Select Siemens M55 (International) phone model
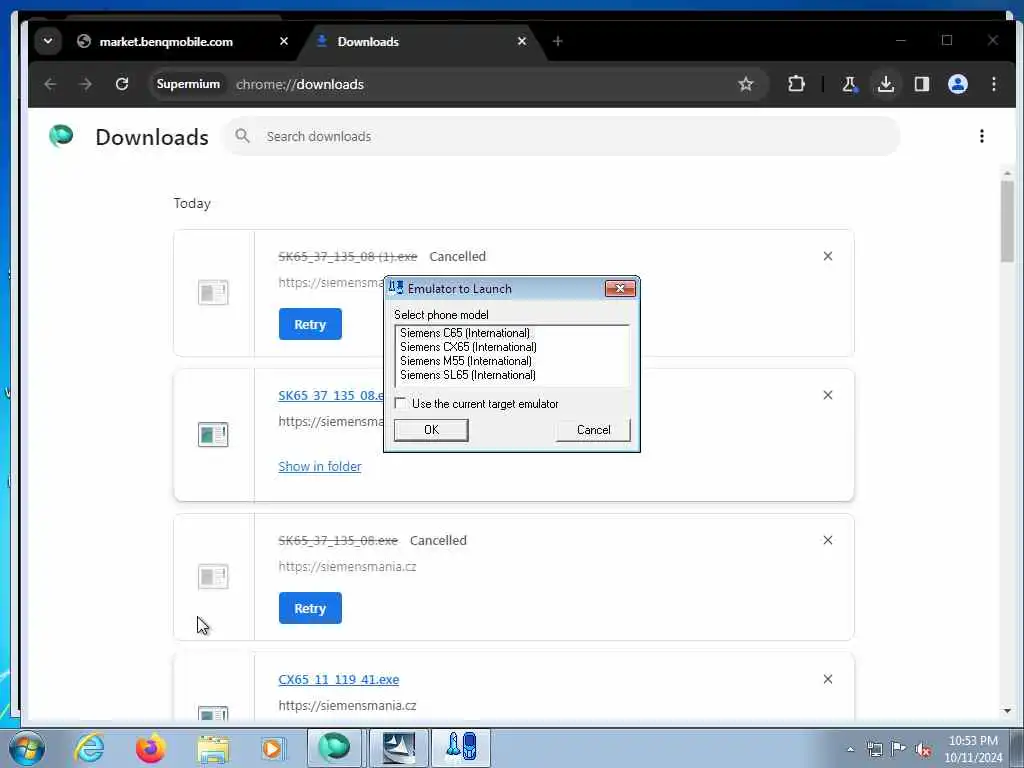 click(x=465, y=360)
